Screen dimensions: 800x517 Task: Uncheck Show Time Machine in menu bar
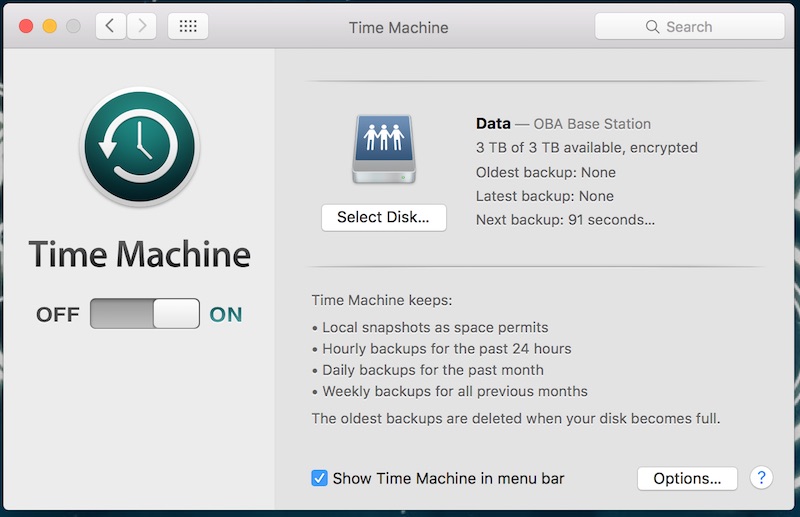[320, 478]
